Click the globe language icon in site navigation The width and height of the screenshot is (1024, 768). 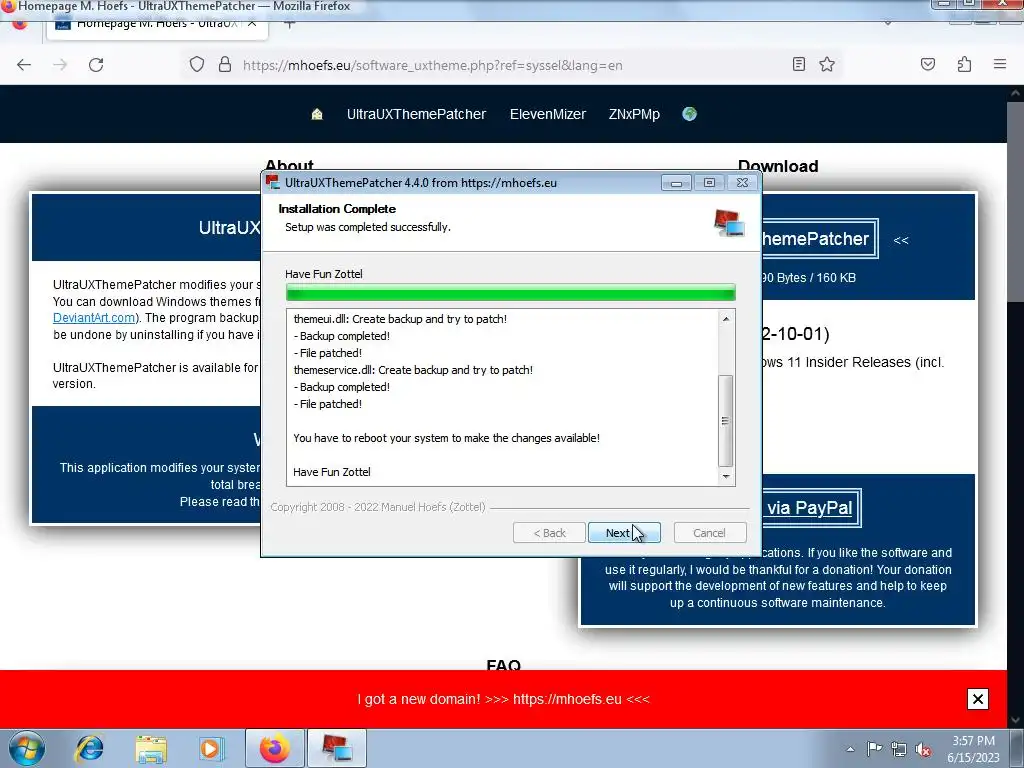click(x=689, y=114)
